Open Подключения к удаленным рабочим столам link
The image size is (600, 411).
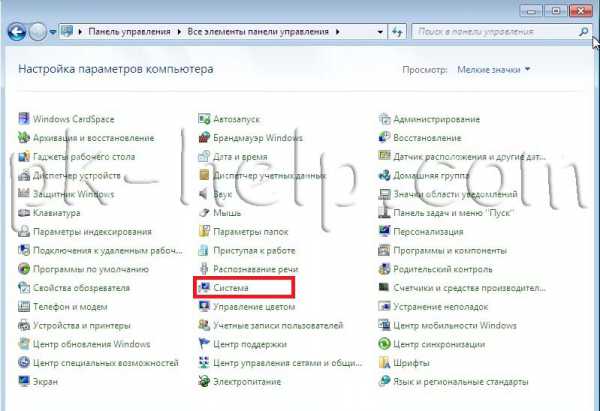click(x=108, y=251)
